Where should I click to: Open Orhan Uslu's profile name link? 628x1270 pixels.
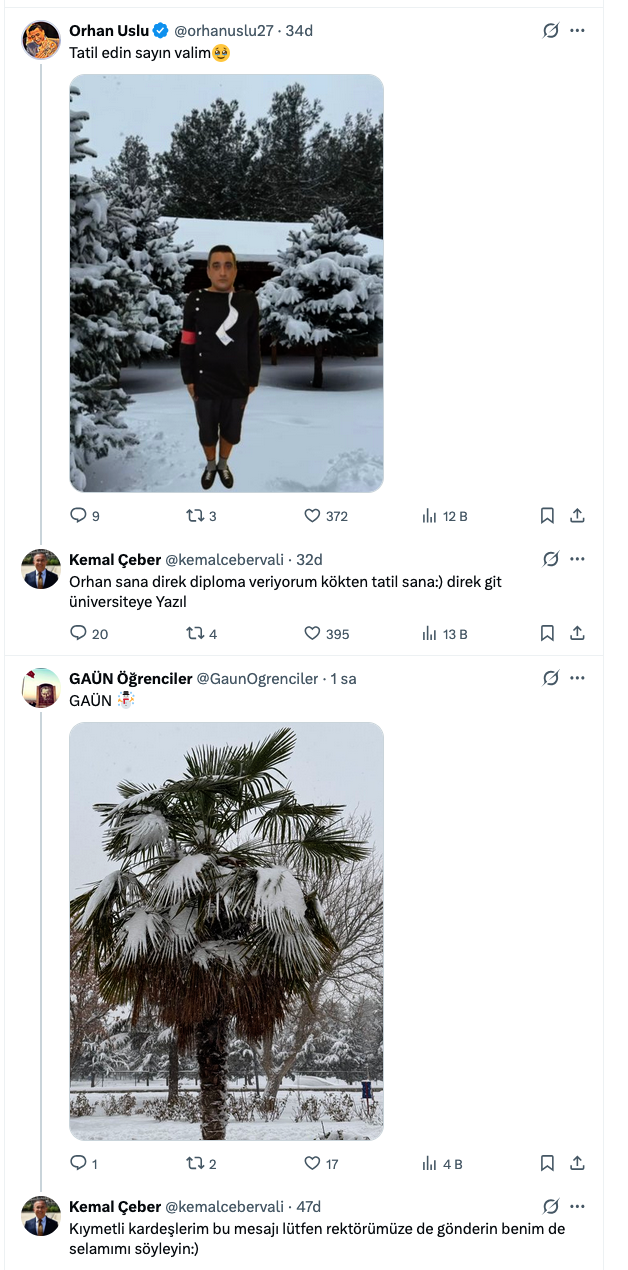108,31
